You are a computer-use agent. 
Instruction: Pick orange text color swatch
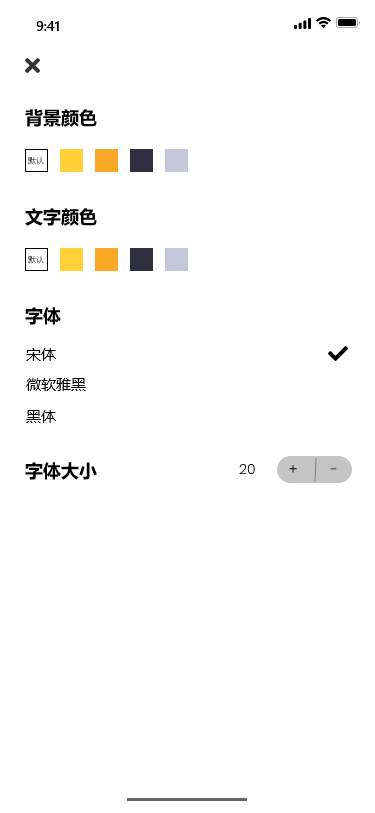click(106, 259)
